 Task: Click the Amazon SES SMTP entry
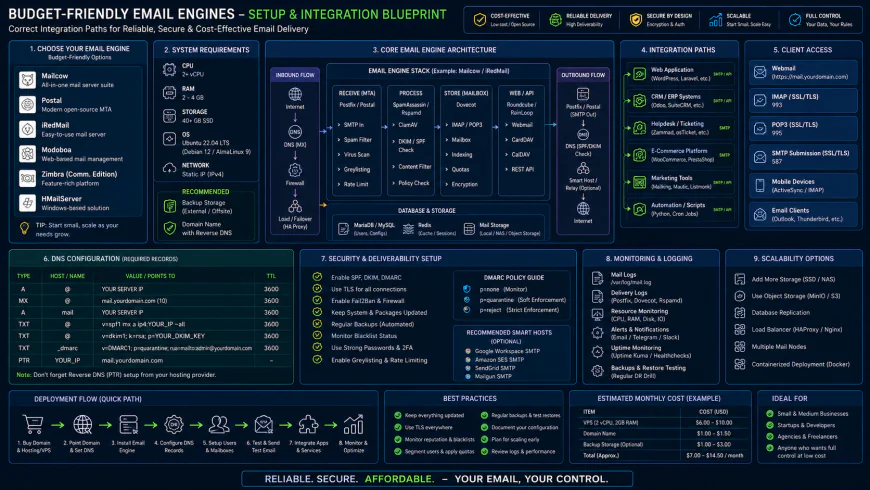coord(499,360)
